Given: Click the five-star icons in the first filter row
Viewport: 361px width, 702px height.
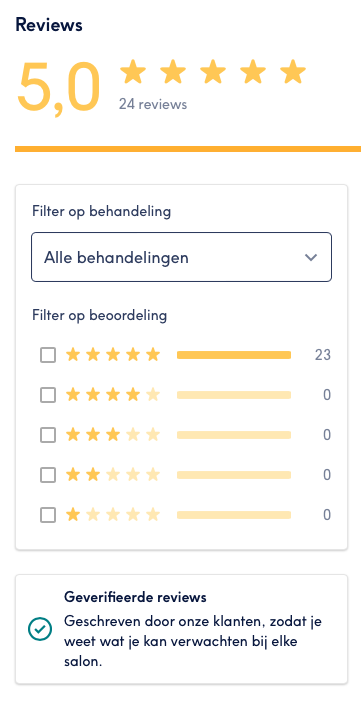Looking at the screenshot, I should [x=113, y=355].
